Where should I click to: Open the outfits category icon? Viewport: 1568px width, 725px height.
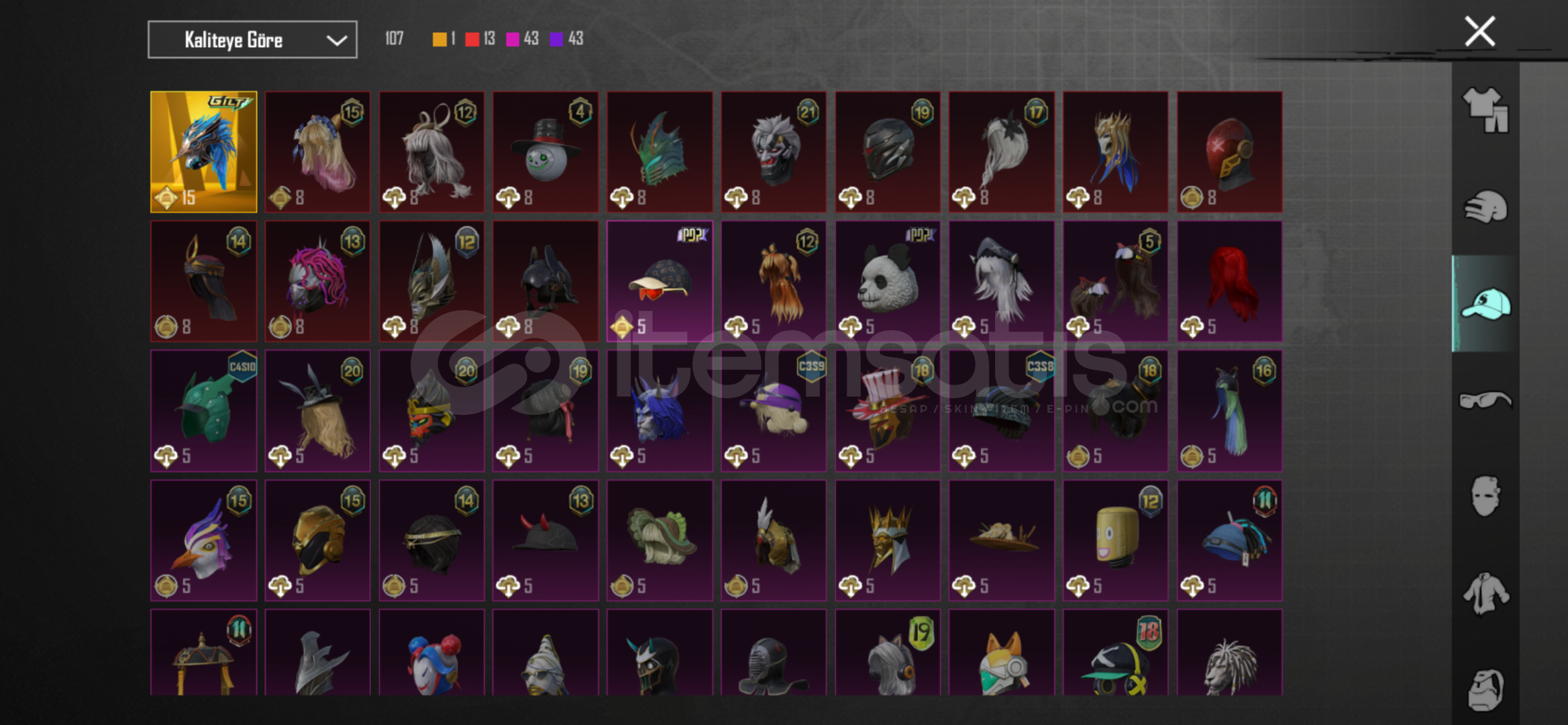[x=1485, y=111]
